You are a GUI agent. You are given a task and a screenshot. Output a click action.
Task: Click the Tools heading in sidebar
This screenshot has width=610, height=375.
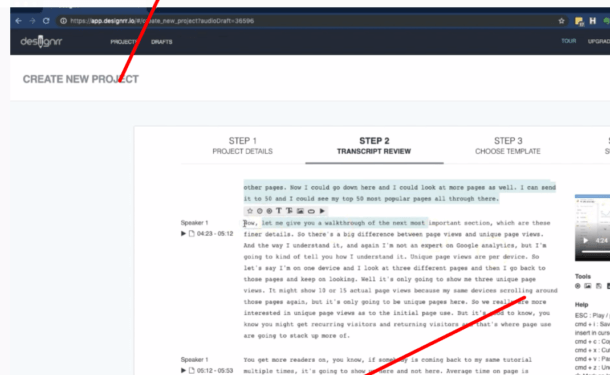583,276
